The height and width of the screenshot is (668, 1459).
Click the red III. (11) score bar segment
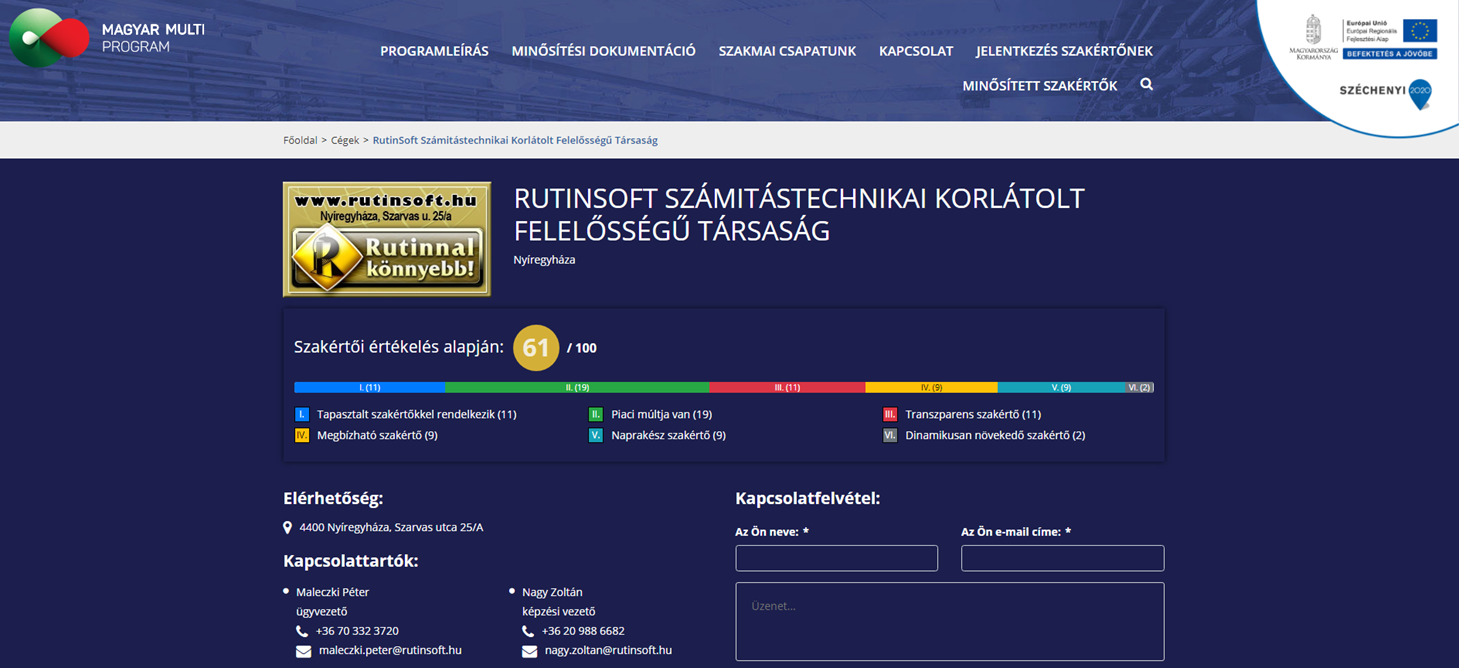[787, 387]
